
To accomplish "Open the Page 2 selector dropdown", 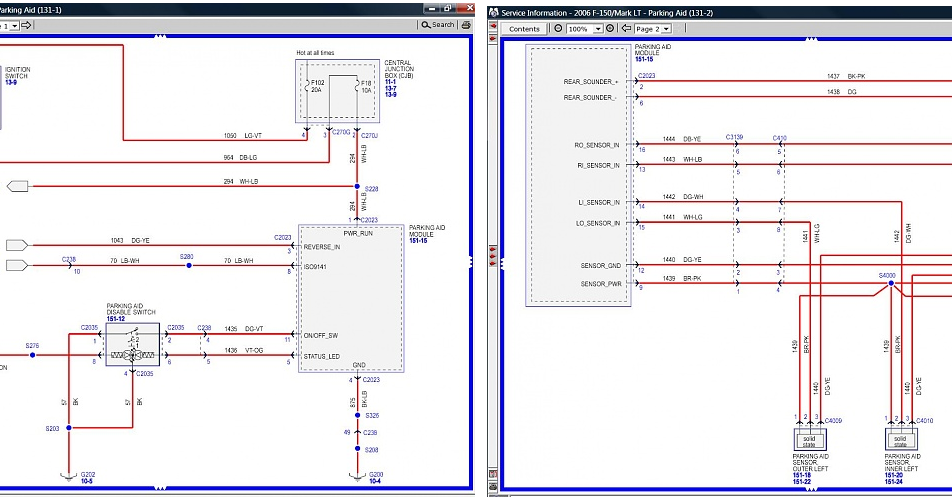I will coord(666,29).
